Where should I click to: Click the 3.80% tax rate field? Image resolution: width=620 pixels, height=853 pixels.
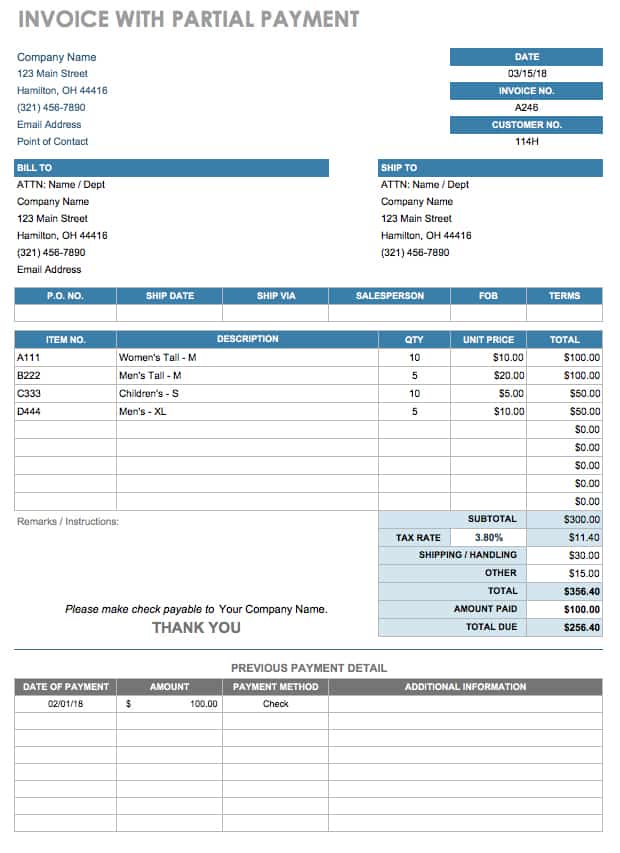tap(488, 537)
